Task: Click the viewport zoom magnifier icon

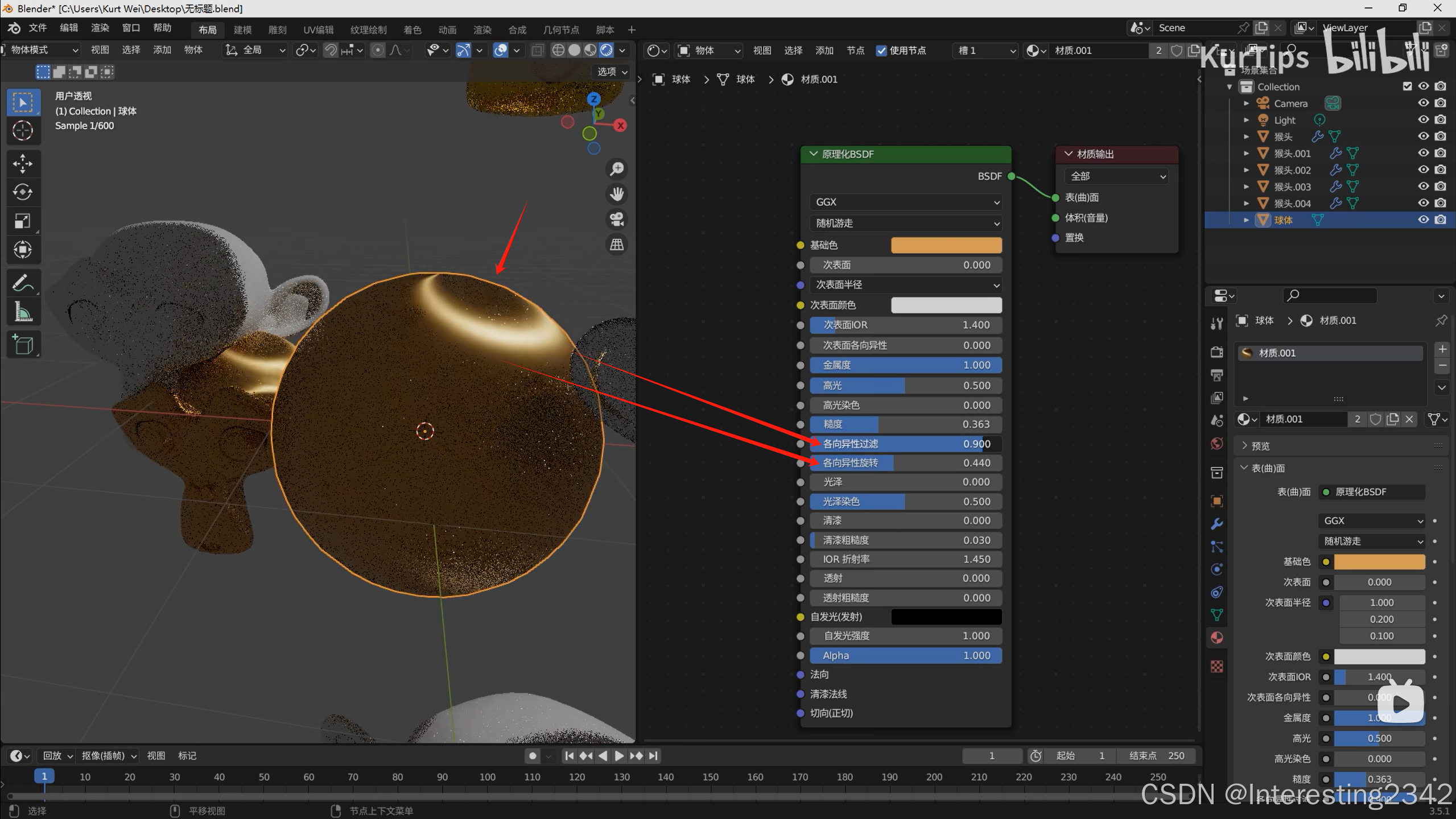Action: pos(617,169)
